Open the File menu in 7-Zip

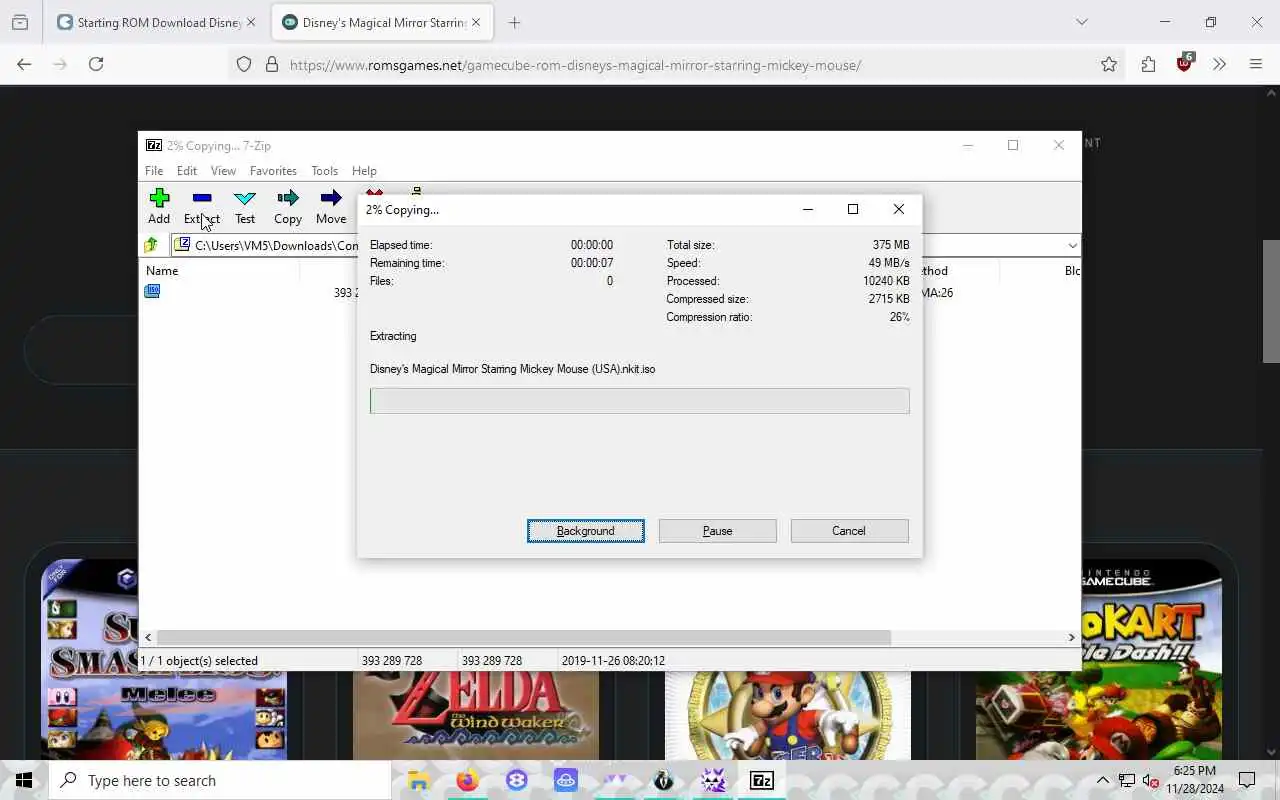coord(154,171)
